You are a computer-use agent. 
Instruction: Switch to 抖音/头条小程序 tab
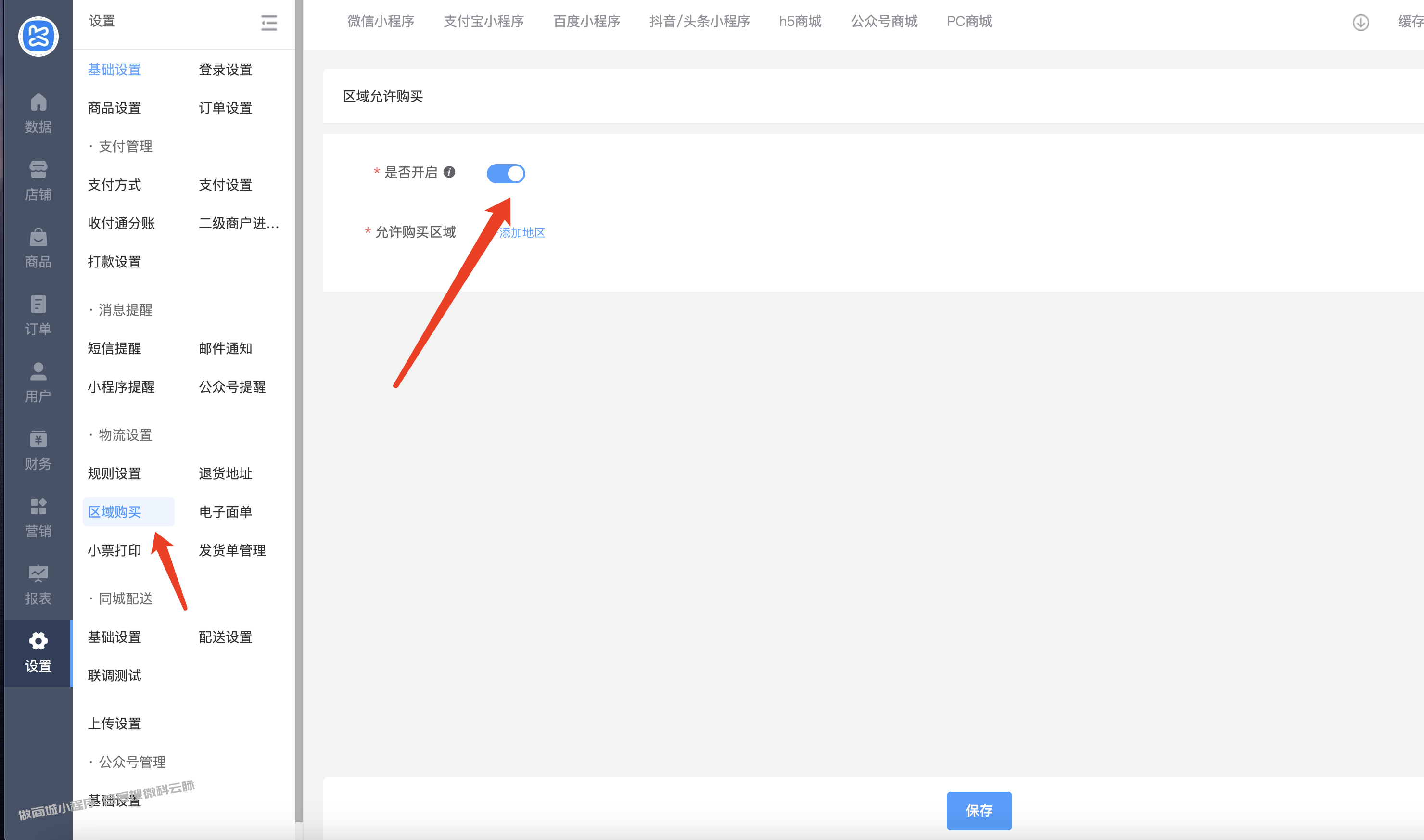click(699, 22)
